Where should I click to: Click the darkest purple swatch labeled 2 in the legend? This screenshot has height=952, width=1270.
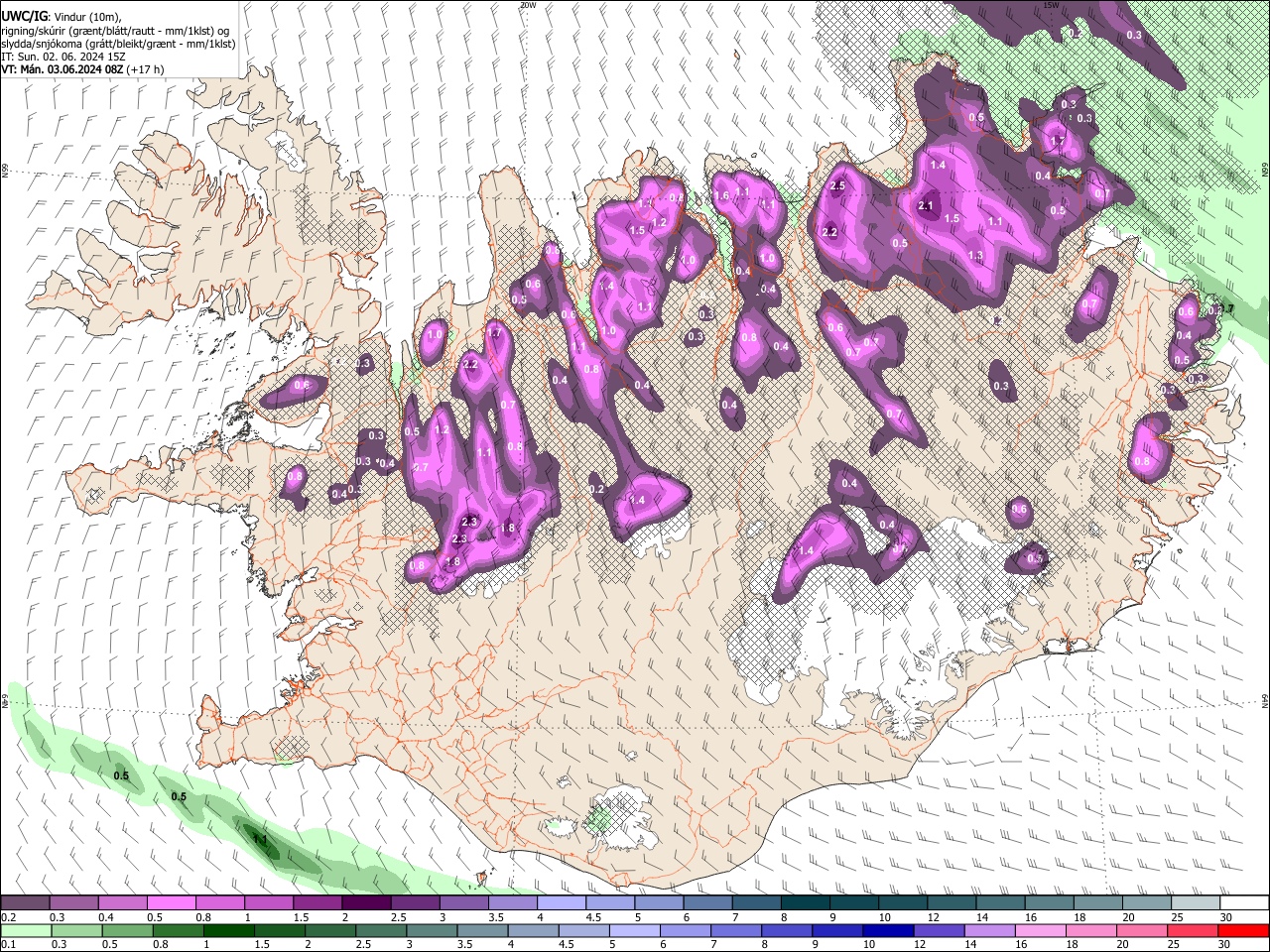point(365,903)
